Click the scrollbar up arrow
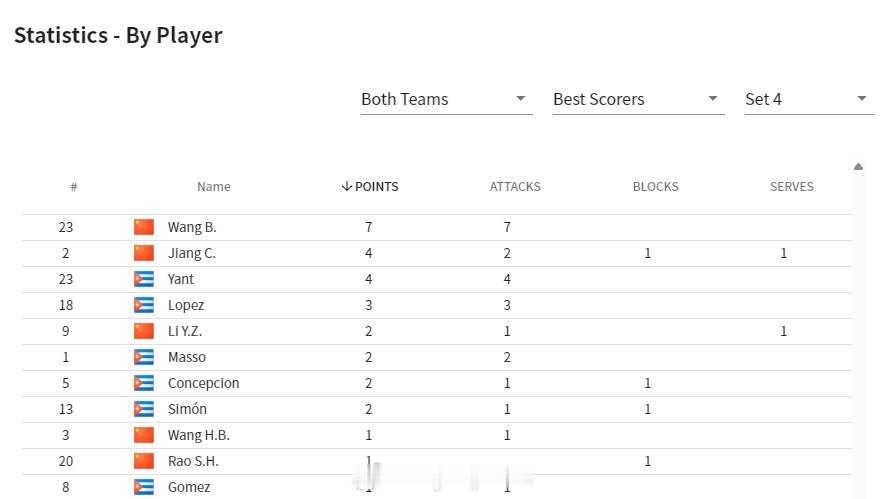This screenshot has width=888, height=499. click(859, 167)
